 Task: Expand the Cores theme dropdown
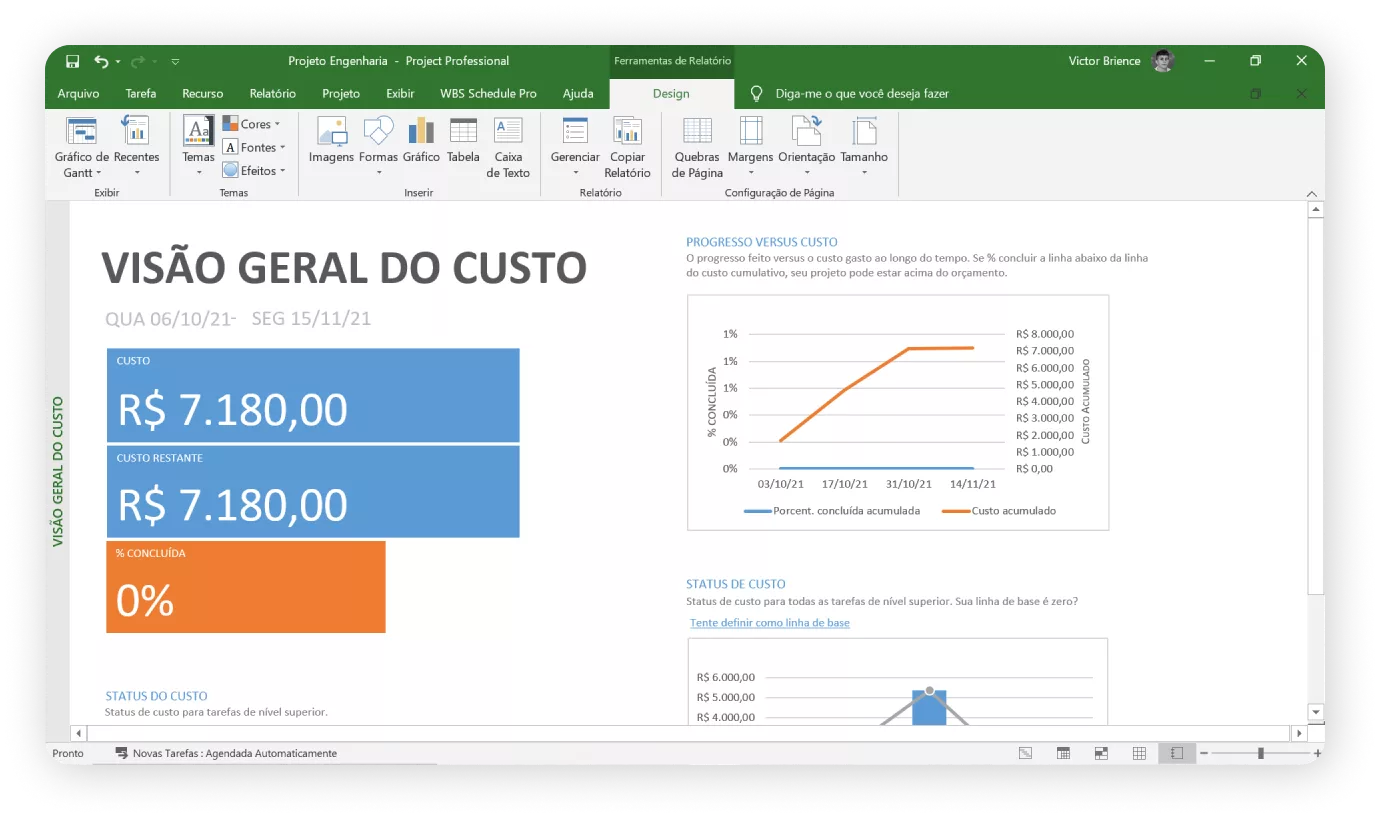252,124
